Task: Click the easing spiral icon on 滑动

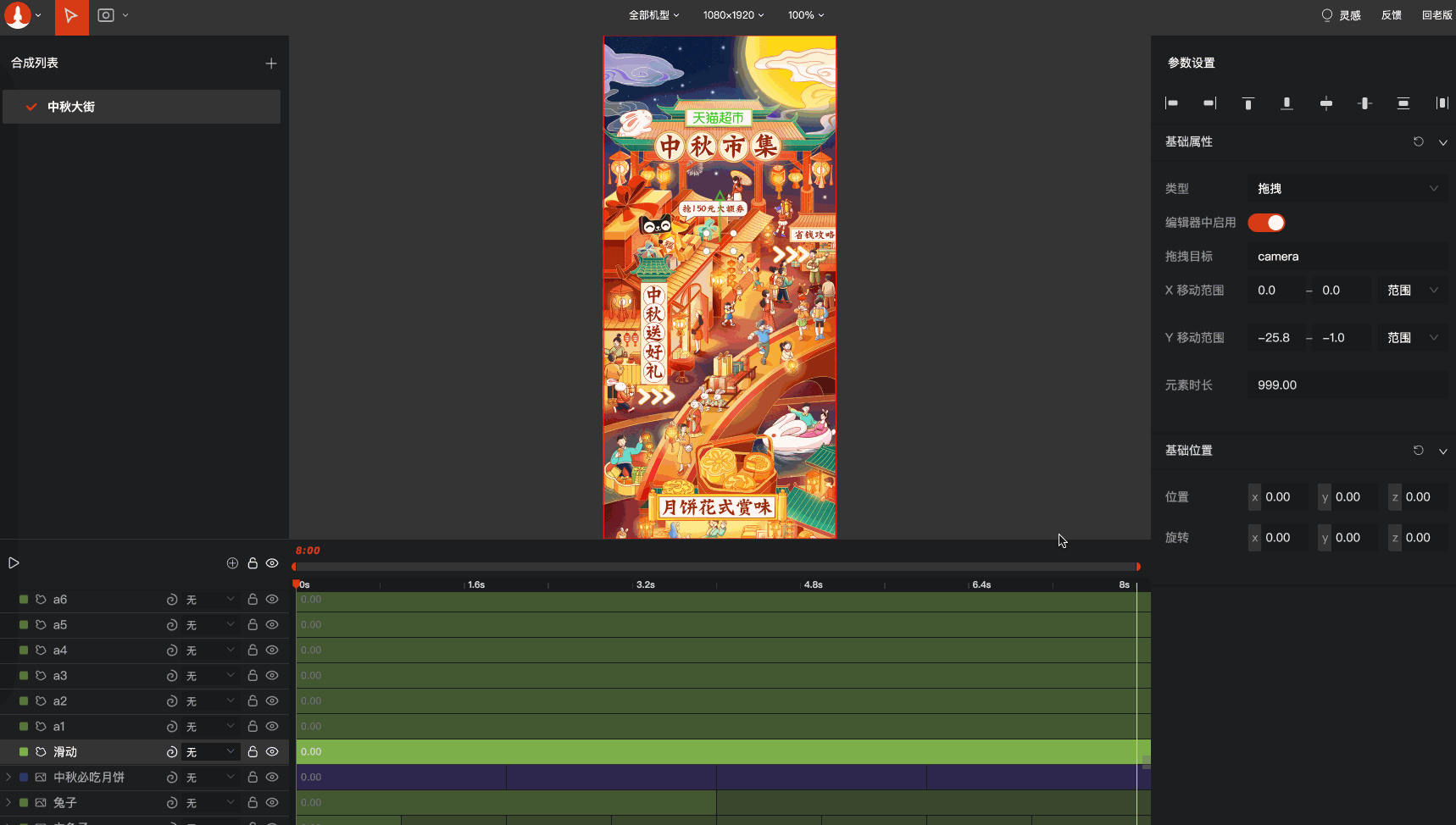Action: coord(172,752)
